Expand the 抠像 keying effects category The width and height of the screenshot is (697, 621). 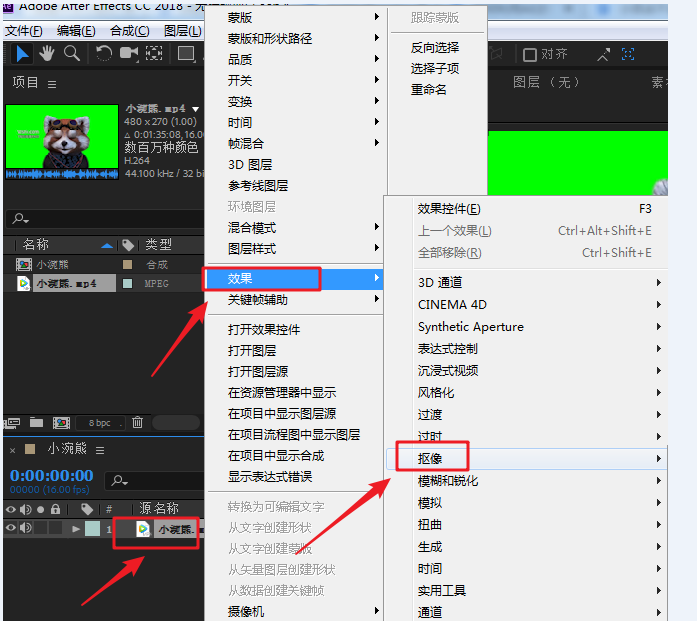tap(526, 458)
